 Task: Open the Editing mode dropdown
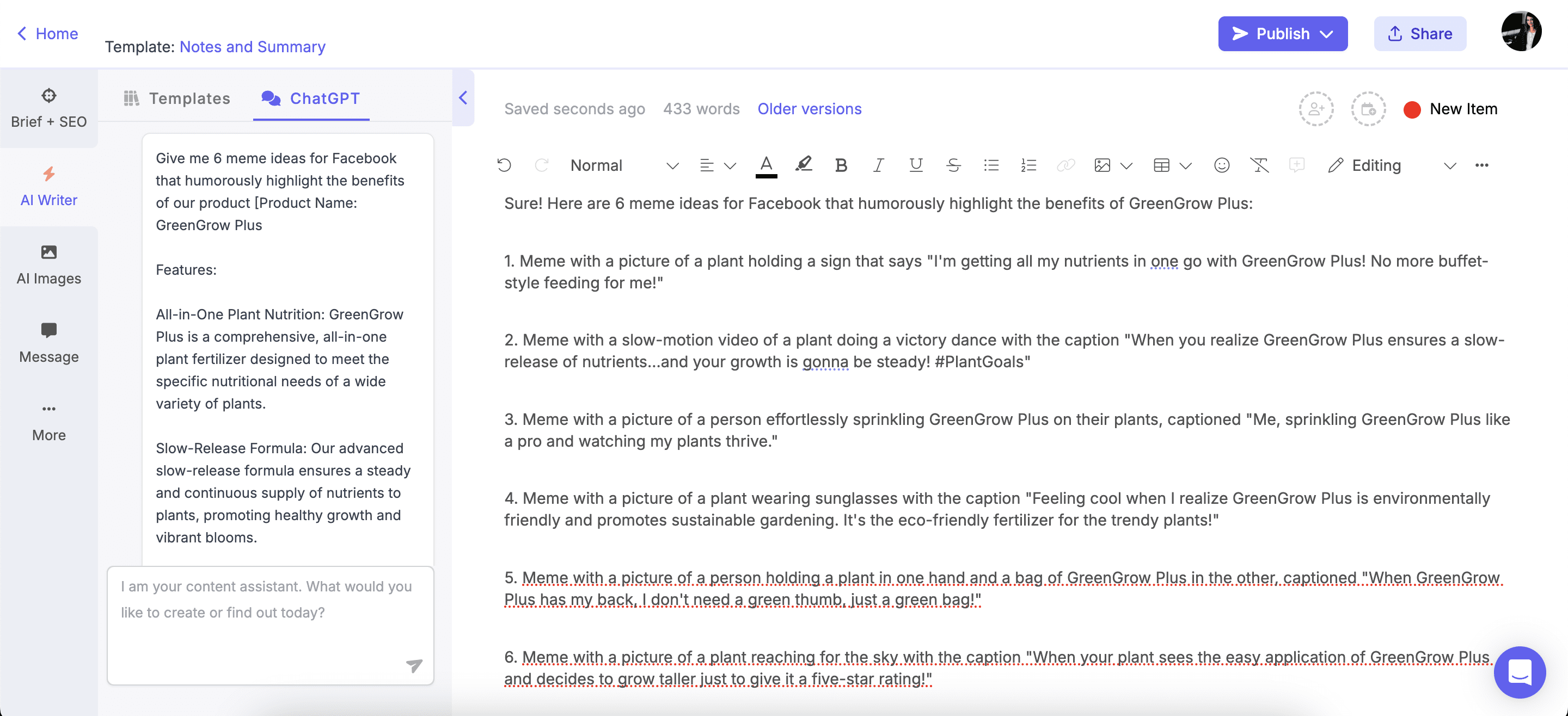[x=1391, y=165]
